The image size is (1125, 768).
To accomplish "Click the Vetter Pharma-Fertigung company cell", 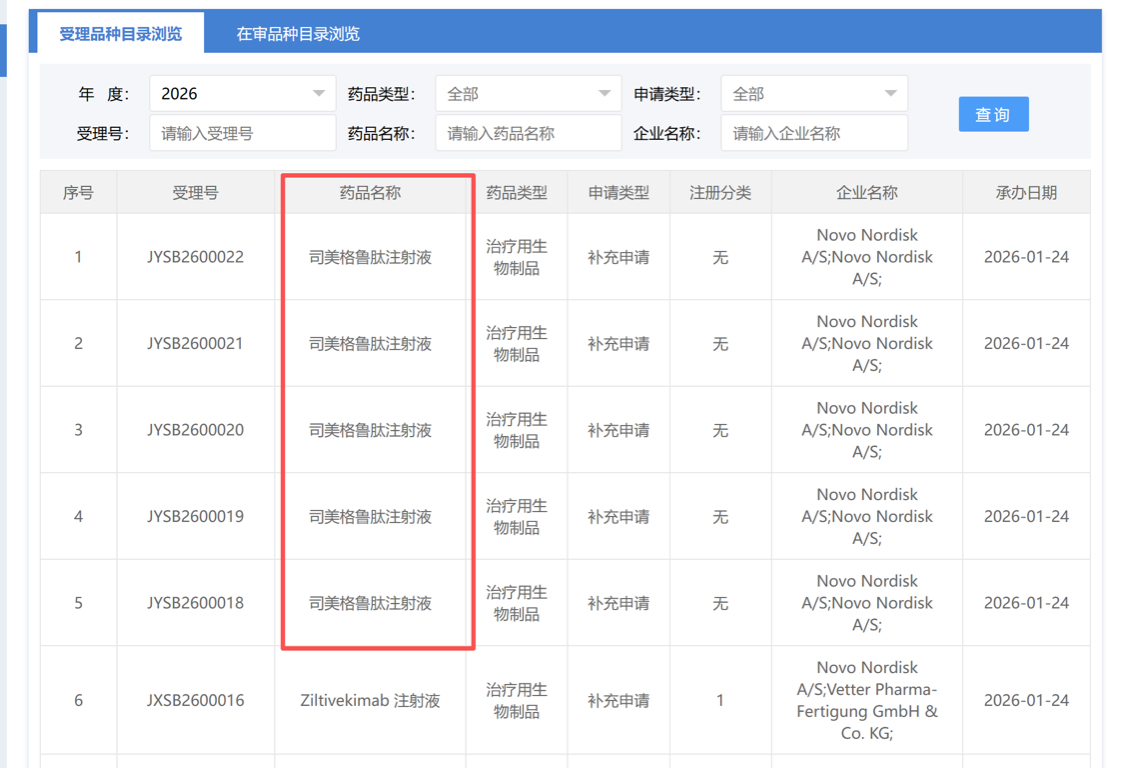I will 867,701.
